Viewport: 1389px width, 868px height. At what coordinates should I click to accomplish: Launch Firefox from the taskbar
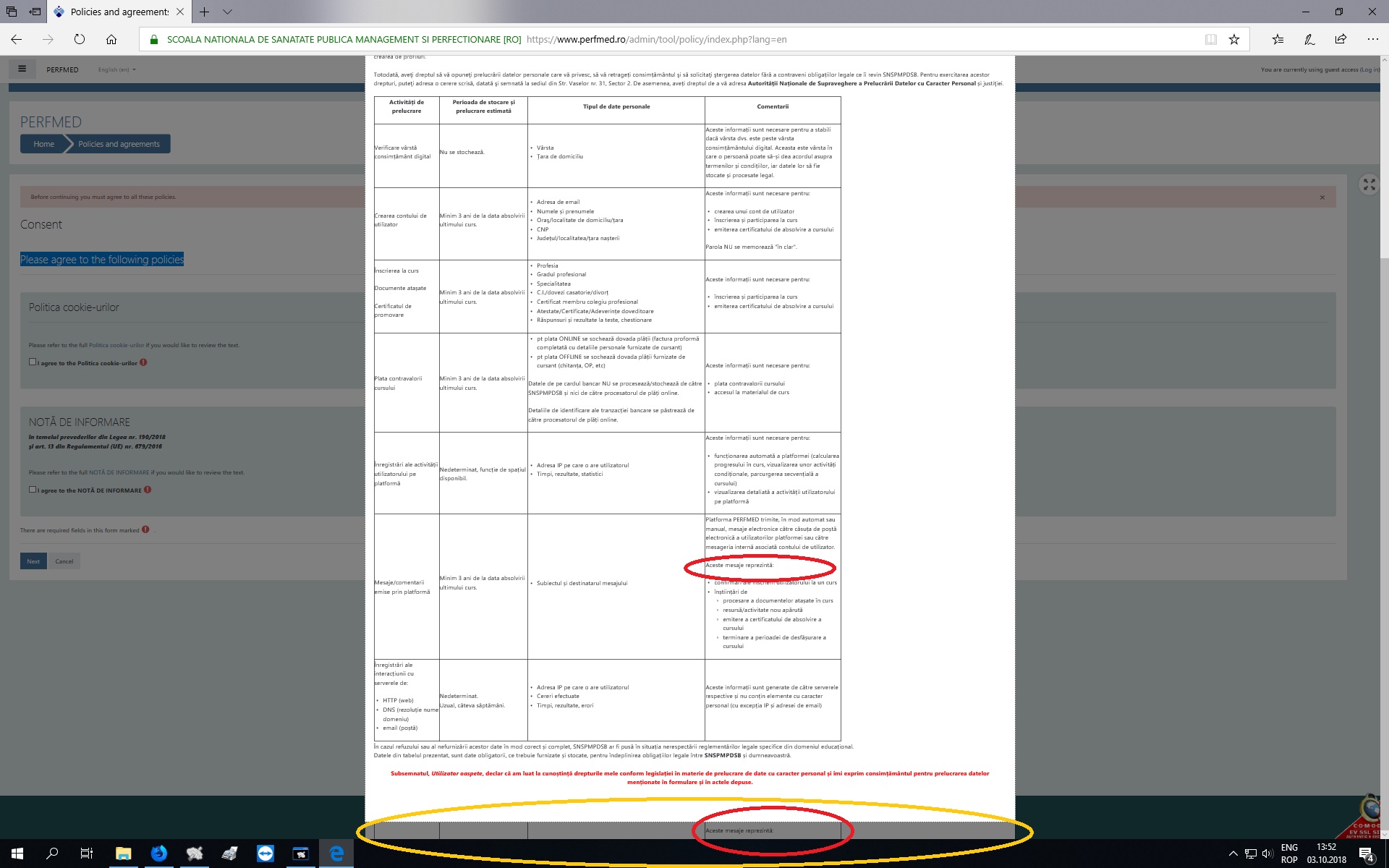click(158, 854)
